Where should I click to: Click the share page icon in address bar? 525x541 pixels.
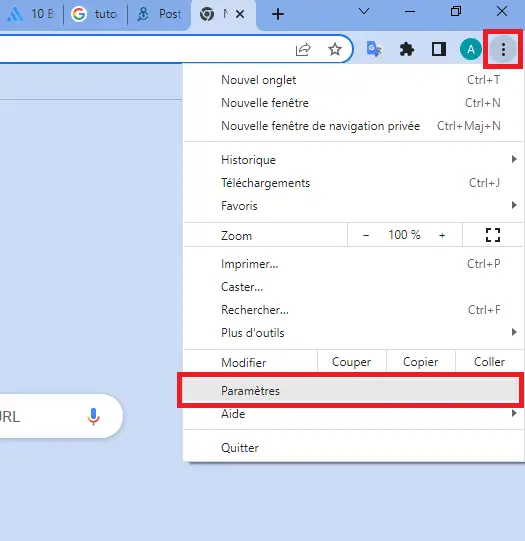point(303,49)
